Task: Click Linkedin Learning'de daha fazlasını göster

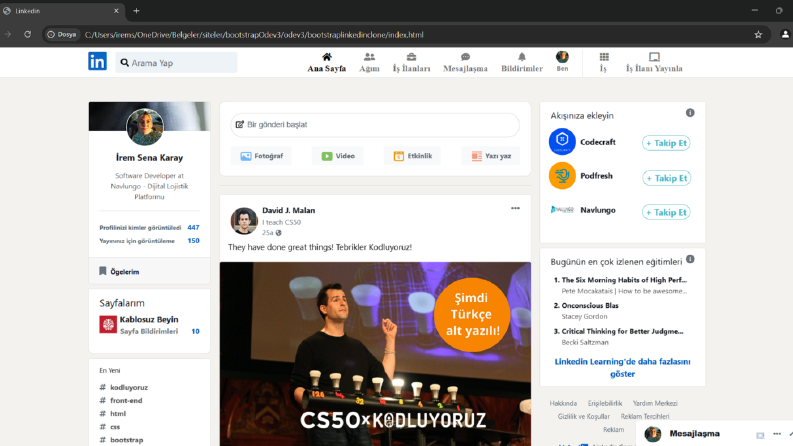Action: click(x=622, y=368)
